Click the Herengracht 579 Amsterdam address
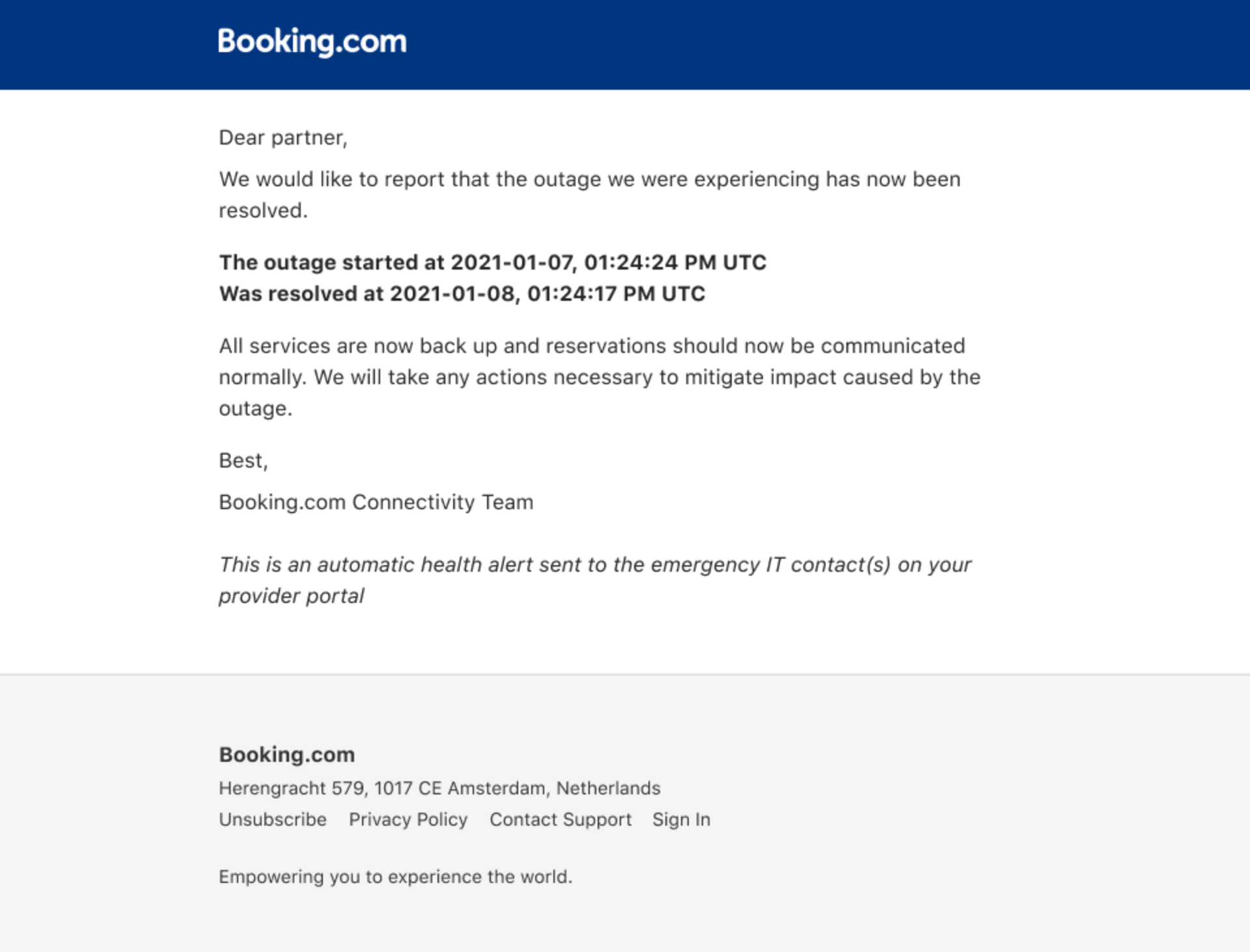Image resolution: width=1250 pixels, height=952 pixels. pyautogui.click(x=439, y=788)
